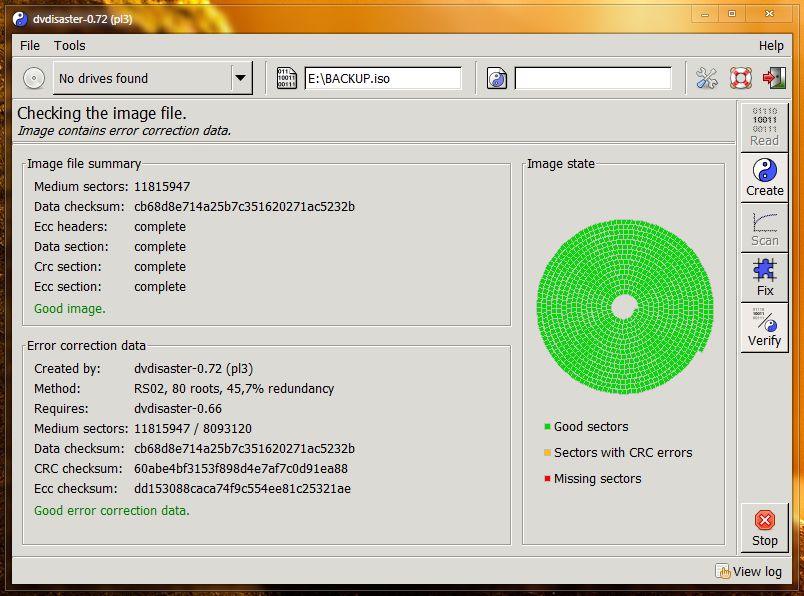Stop the current action
The height and width of the screenshot is (596, 804).
(x=765, y=528)
